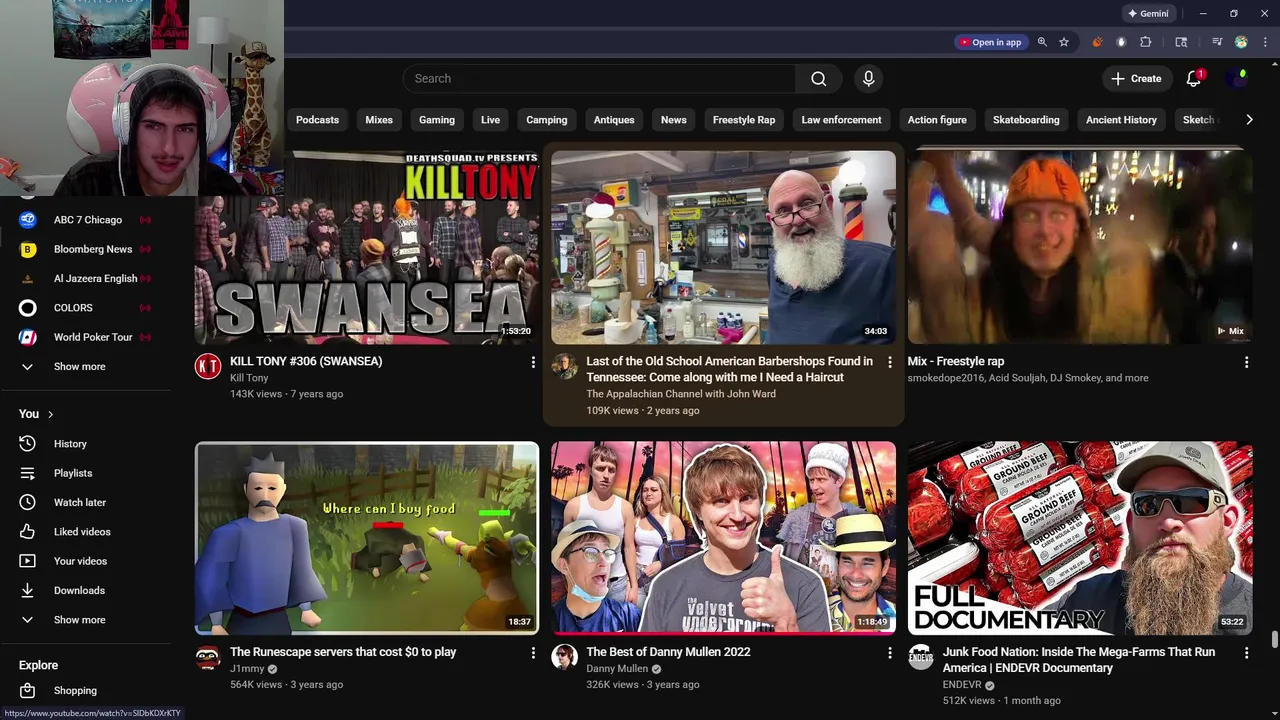
Task: Open options menu for Junk Food Nation
Action: 1246,653
